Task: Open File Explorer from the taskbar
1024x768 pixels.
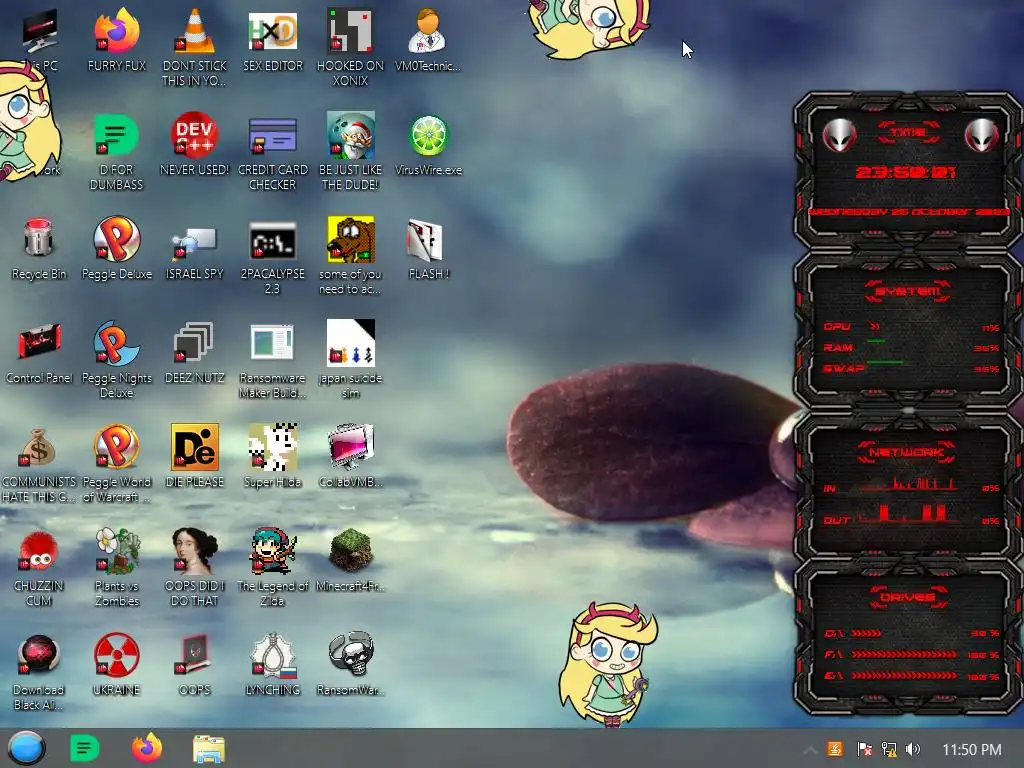Action: coord(209,749)
